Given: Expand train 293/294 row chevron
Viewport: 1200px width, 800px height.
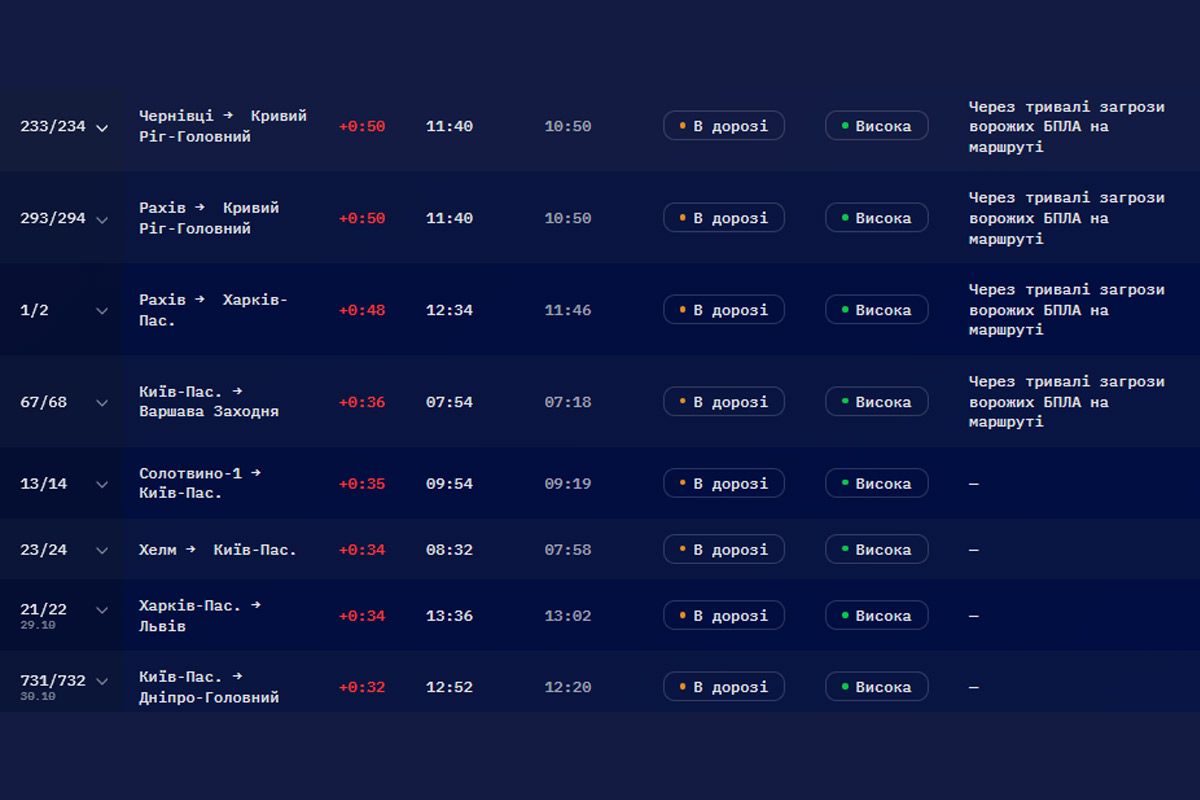Looking at the screenshot, I should [x=101, y=219].
